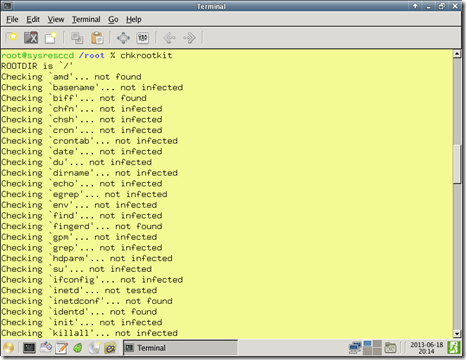466x360 pixels.
Task: Click the "ROOTDIR is `/'" line
Action: tap(37, 66)
